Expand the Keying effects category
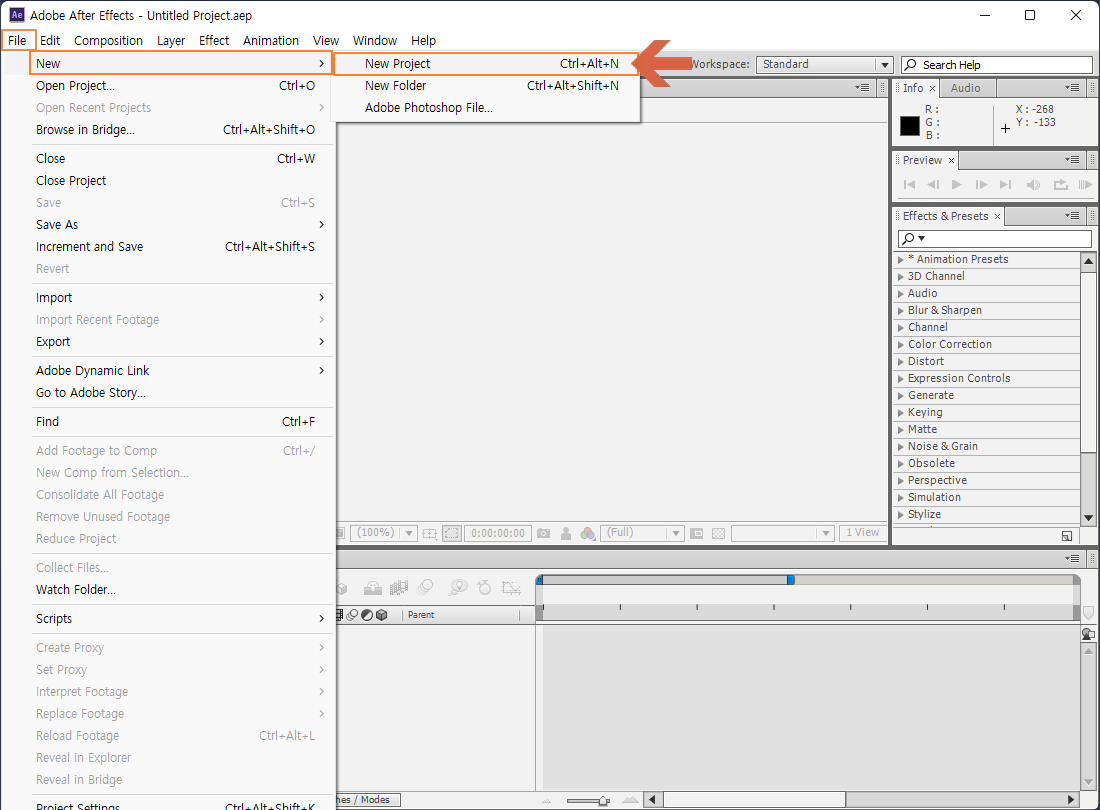1100x810 pixels. coord(901,412)
